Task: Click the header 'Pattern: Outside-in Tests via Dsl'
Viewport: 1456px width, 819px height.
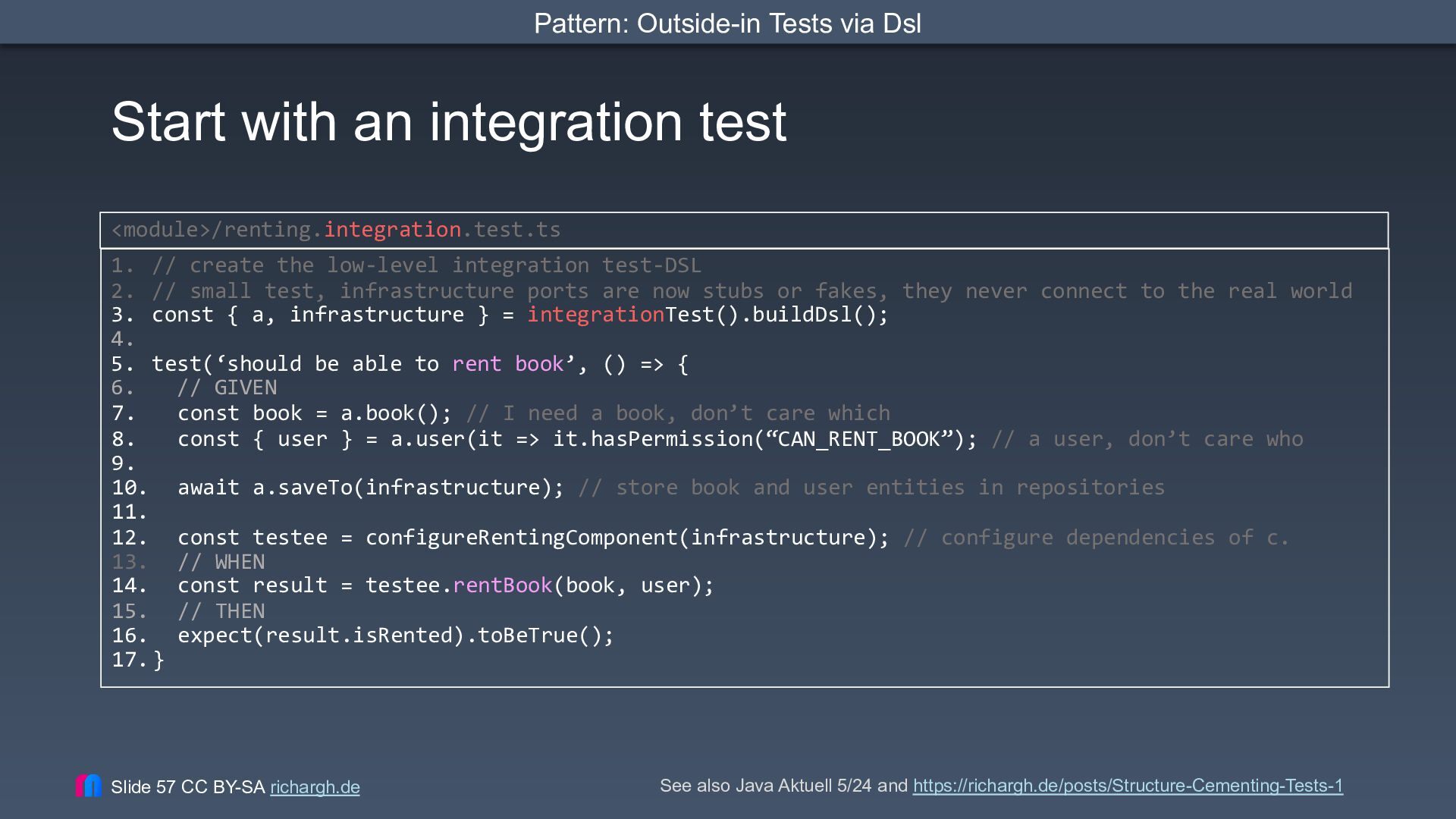Action: (x=727, y=23)
